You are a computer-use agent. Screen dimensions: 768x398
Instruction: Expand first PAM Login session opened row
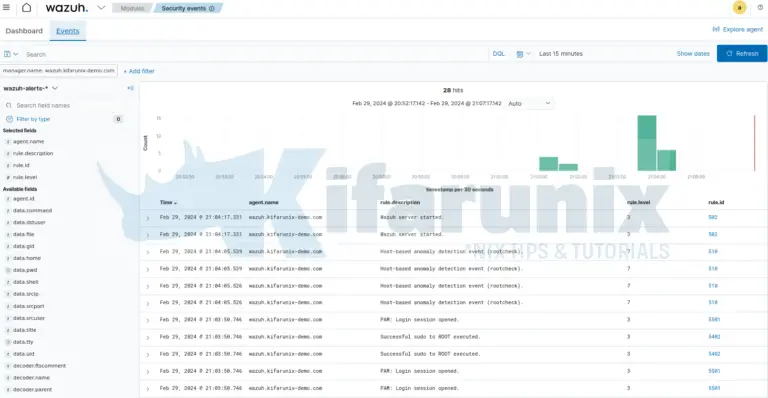click(x=147, y=321)
